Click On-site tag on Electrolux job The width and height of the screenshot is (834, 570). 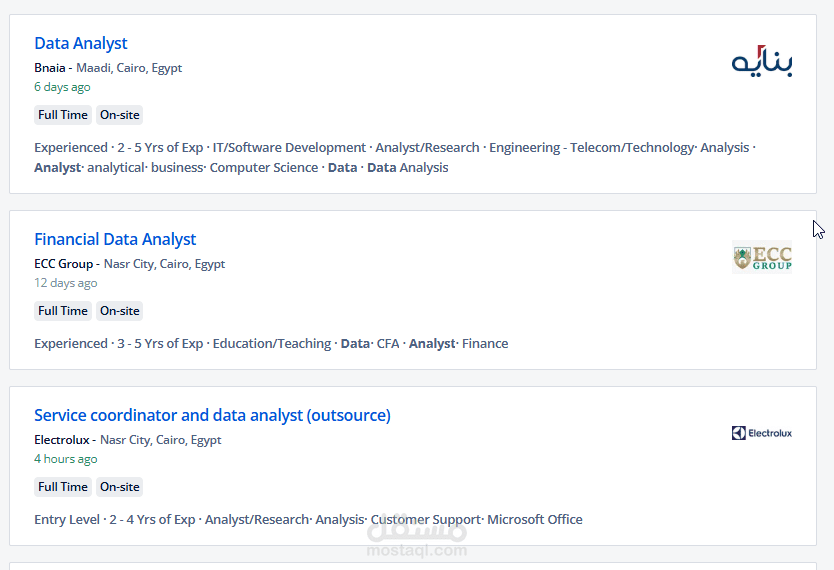pos(120,487)
